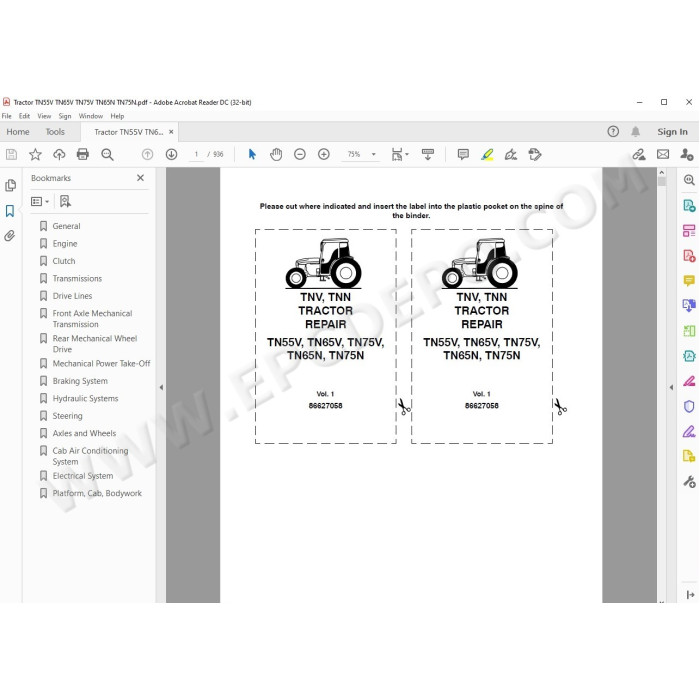Click the Save file icon
Image resolution: width=700 pixels, height=700 pixels.
click(11, 154)
